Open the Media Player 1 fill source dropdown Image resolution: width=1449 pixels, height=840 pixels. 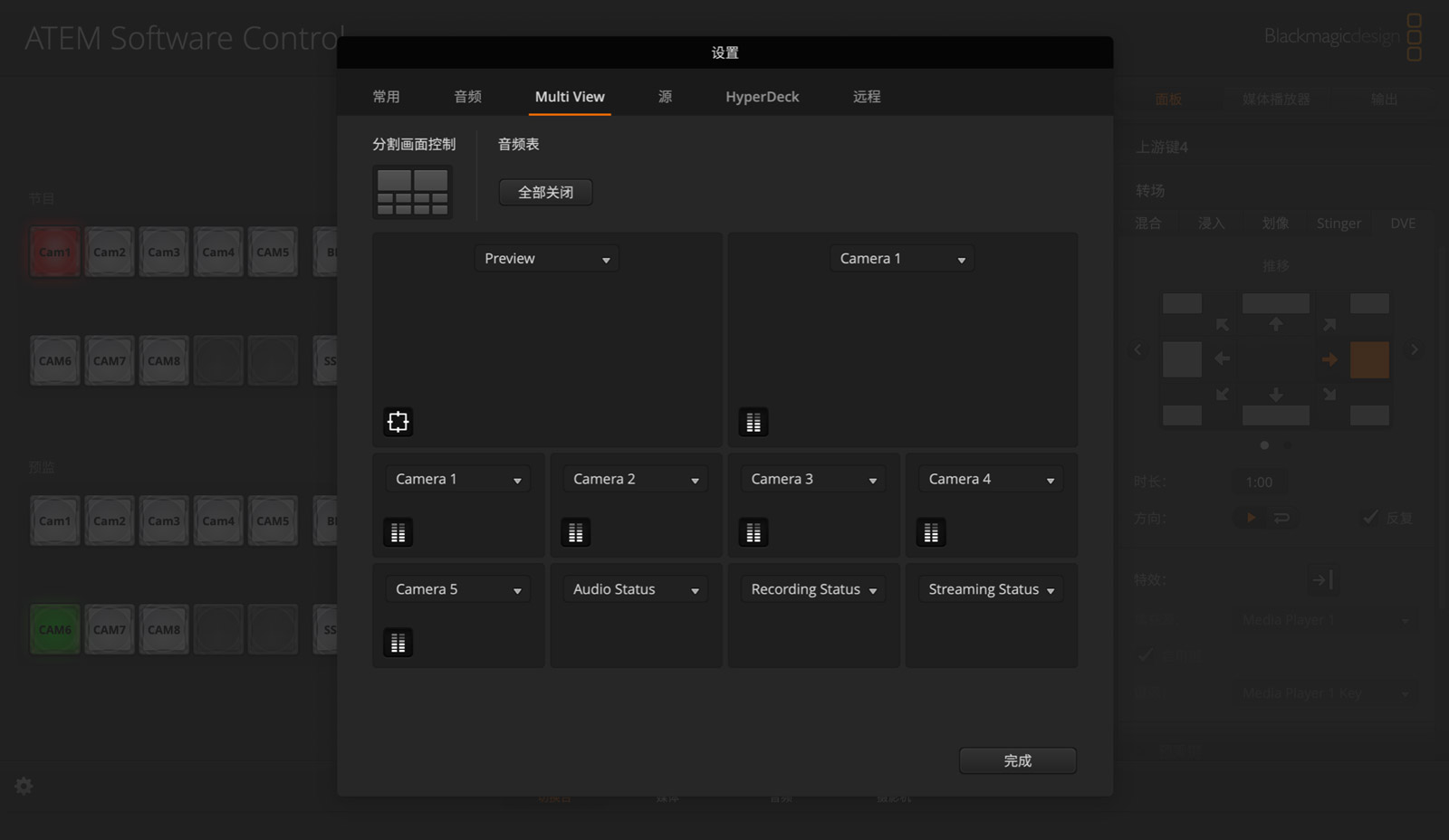pos(1327,620)
